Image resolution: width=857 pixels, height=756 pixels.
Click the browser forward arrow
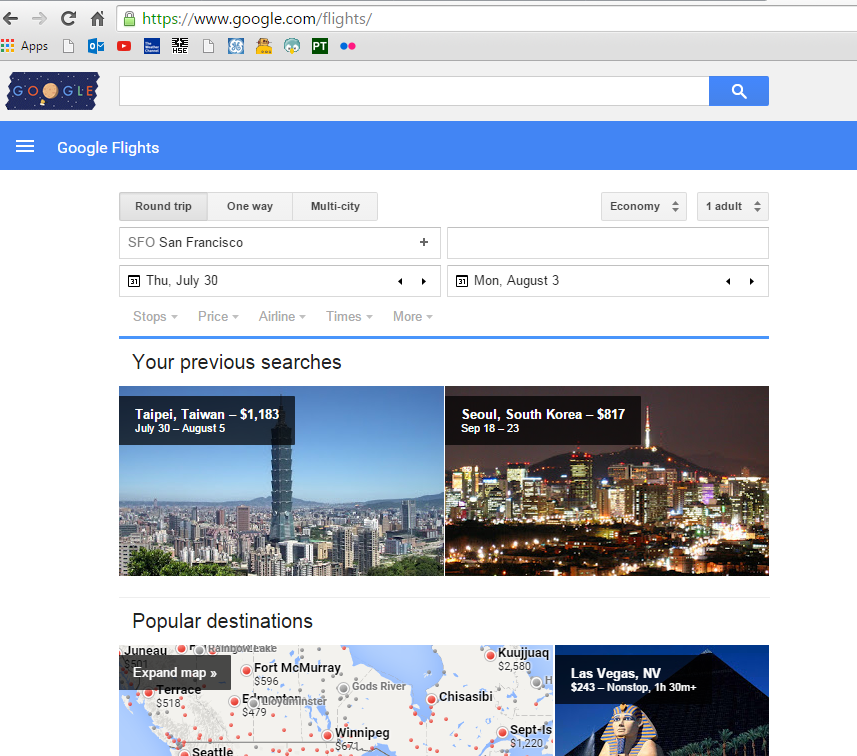click(x=39, y=19)
